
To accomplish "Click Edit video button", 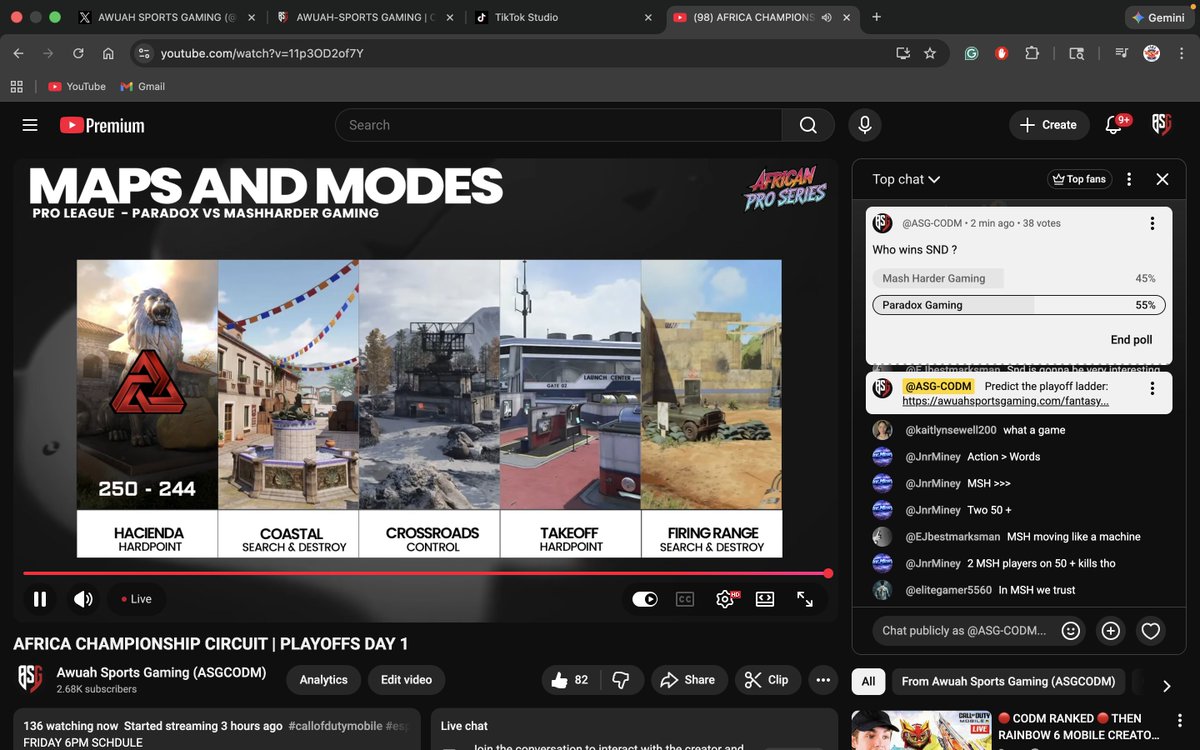I will pos(406,680).
